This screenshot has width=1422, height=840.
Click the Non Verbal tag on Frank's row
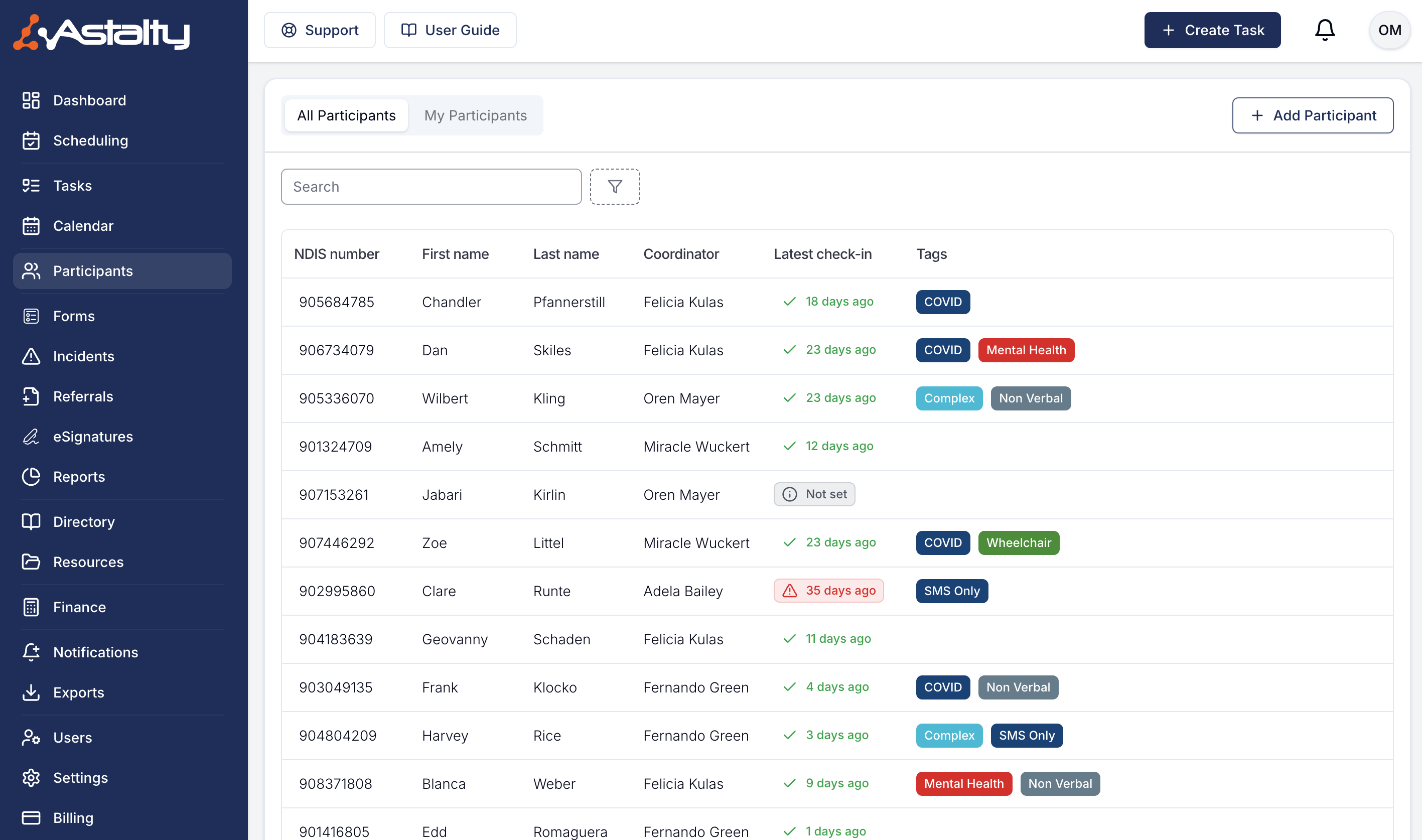click(1018, 687)
